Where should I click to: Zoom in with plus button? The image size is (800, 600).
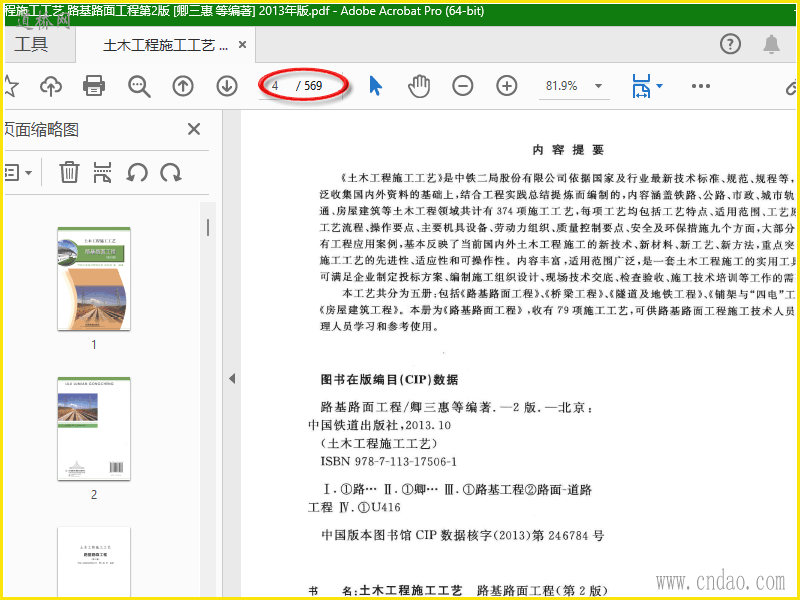click(x=507, y=86)
